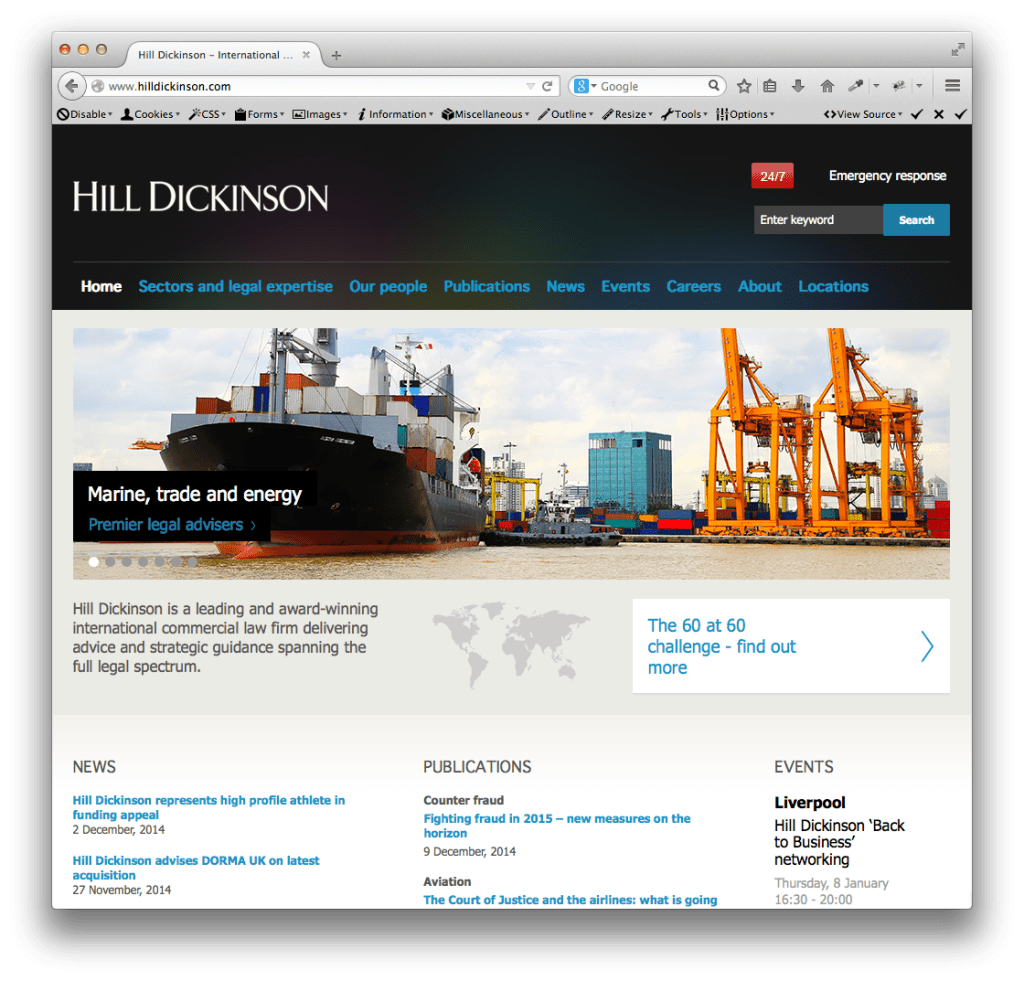Image resolution: width=1024 pixels, height=981 pixels.
Task: Disable features via the Disable toggle menu
Action: pos(85,113)
